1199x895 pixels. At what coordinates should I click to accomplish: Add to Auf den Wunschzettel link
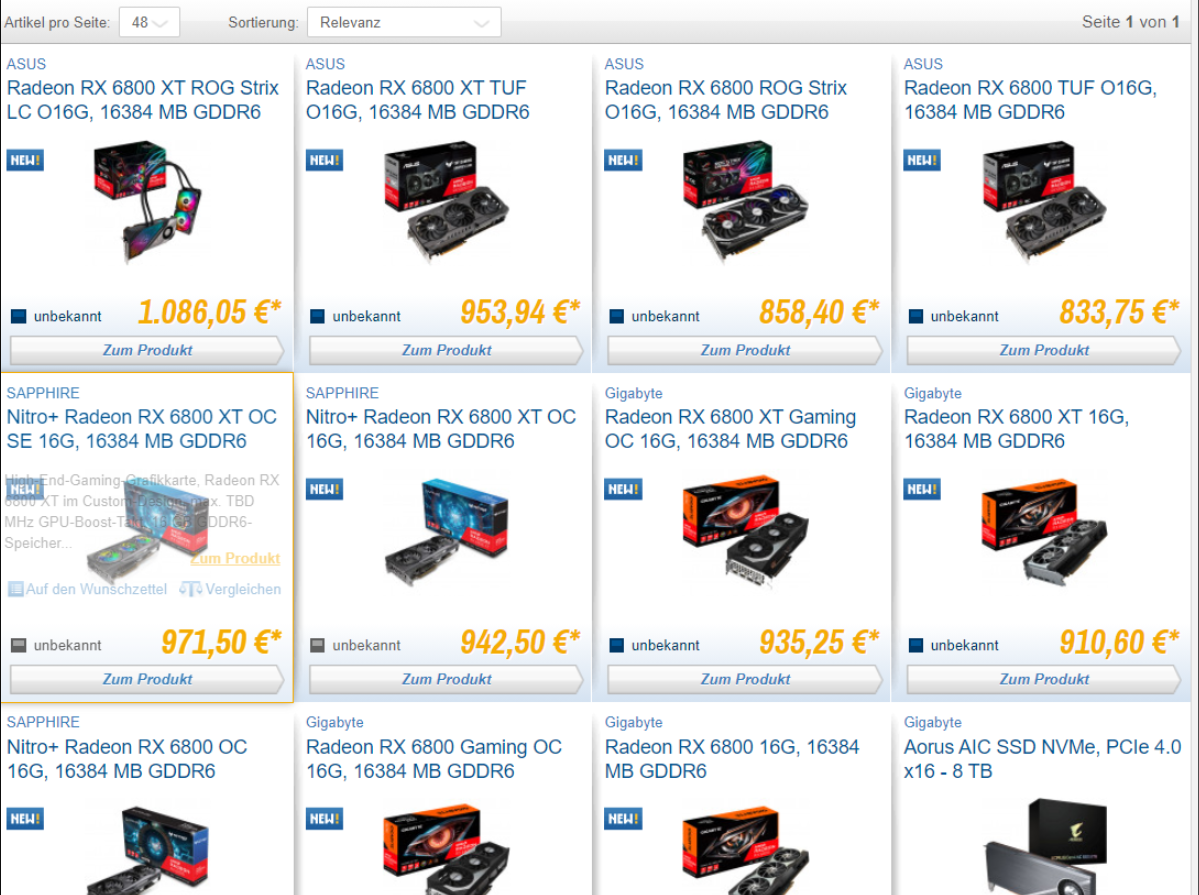click(x=96, y=589)
